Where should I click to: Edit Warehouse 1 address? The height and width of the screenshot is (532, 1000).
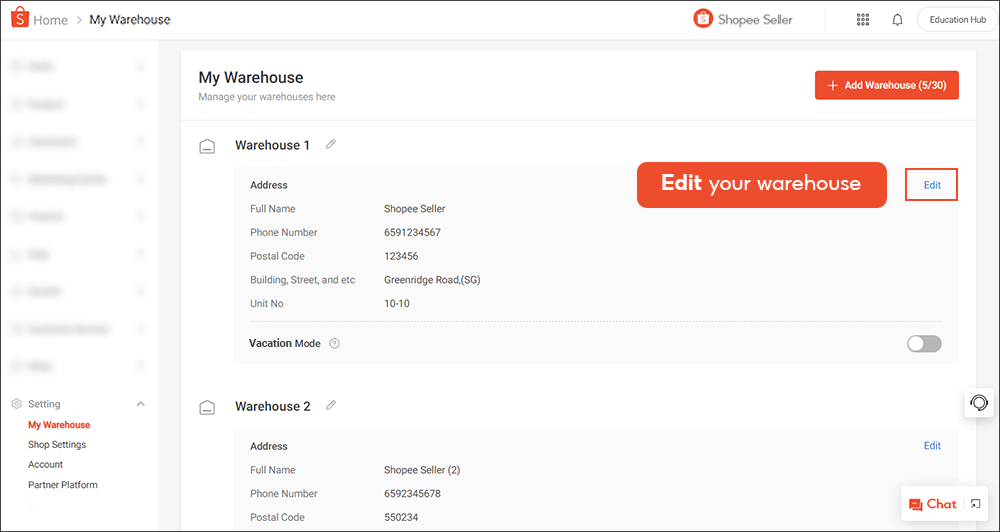point(932,185)
